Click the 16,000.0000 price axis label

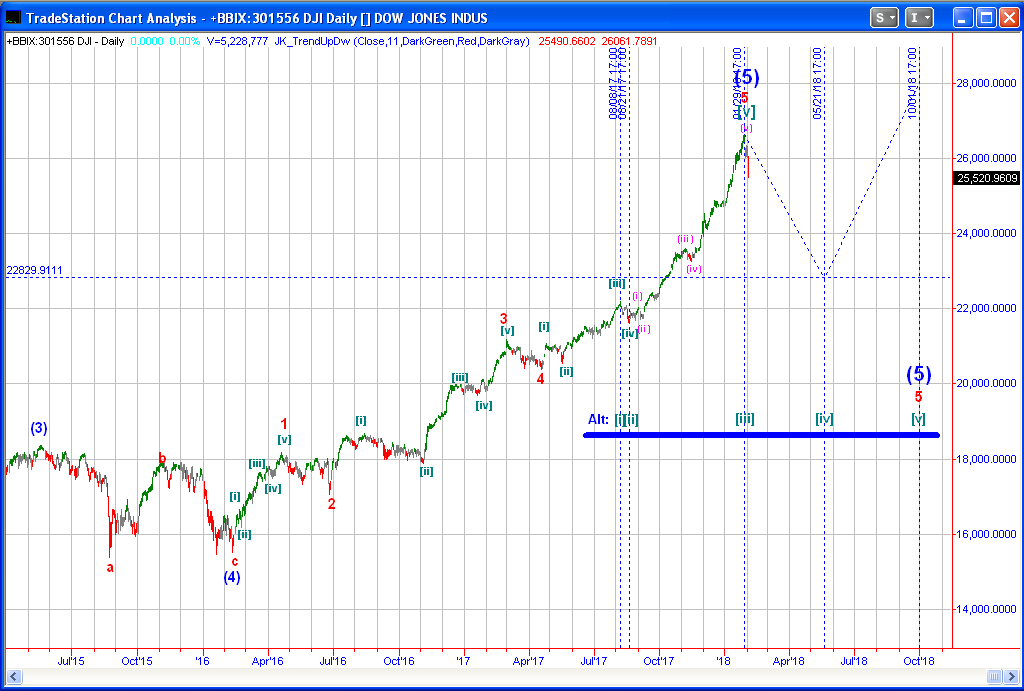pos(987,534)
